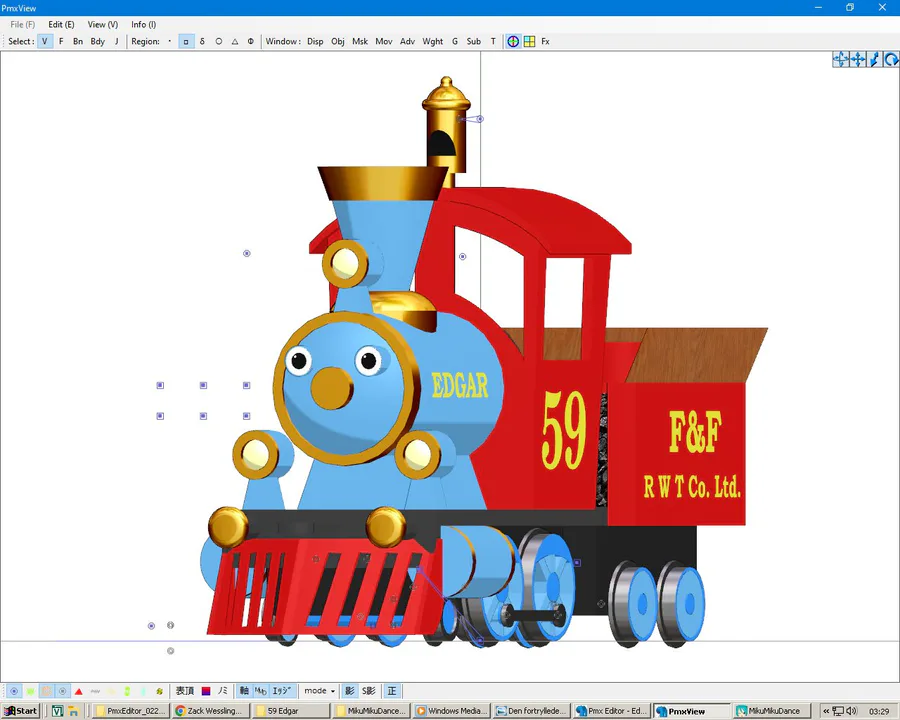The height and width of the screenshot is (720, 900).
Task: Toggle the Fx effects button
Action: (545, 41)
